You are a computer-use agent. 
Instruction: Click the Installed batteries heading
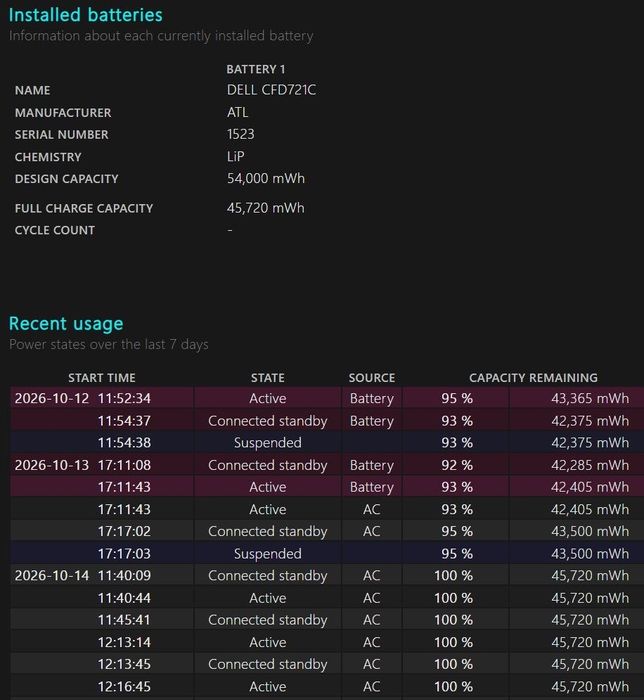point(86,15)
